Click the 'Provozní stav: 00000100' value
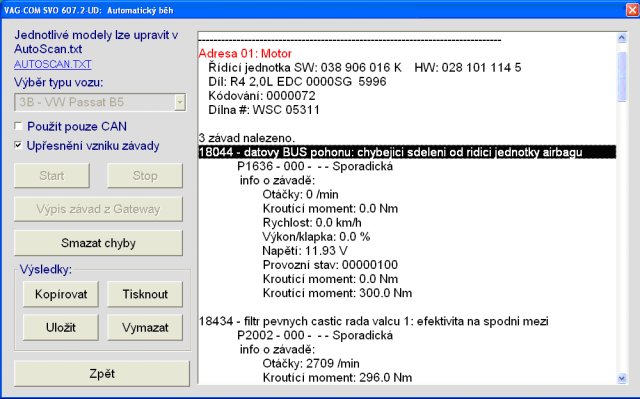Viewport: 640px width, 399px height. coord(330,265)
